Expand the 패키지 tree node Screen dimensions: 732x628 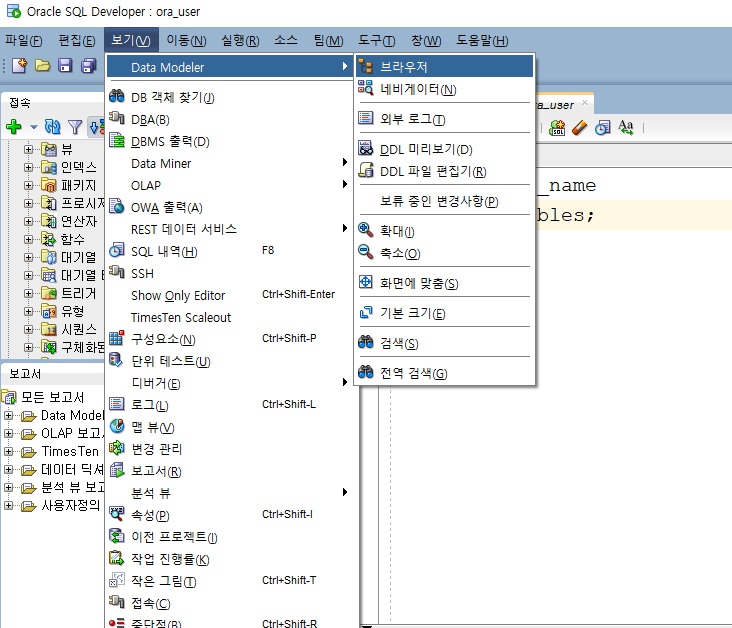(x=28, y=185)
